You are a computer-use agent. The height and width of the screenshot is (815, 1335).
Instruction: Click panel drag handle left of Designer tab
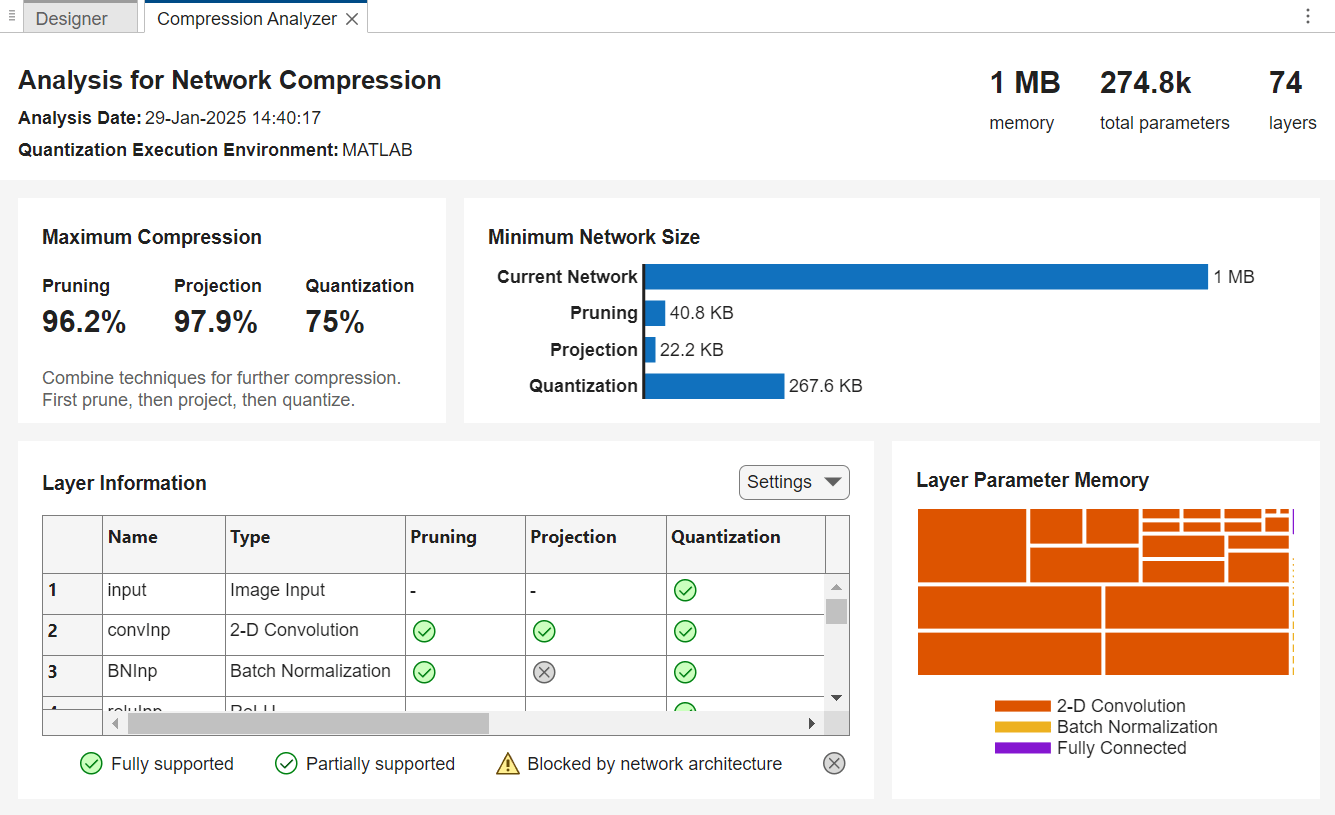11,16
